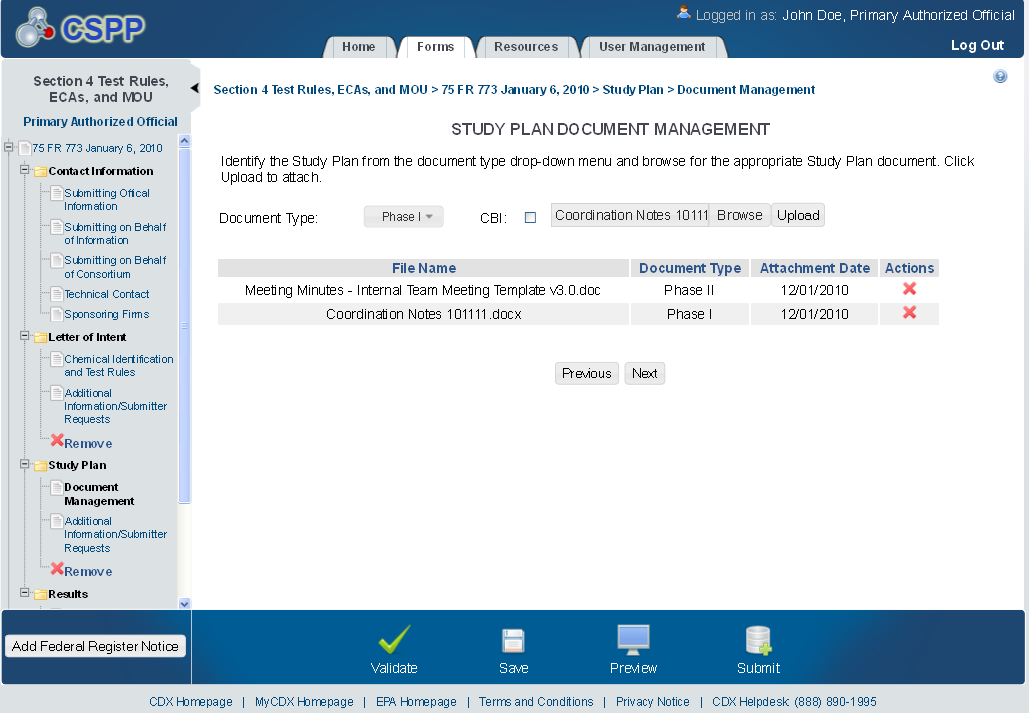Click the logged-in user avatar icon
Screen dimensions: 1029x713
pyautogui.click(x=683, y=12)
